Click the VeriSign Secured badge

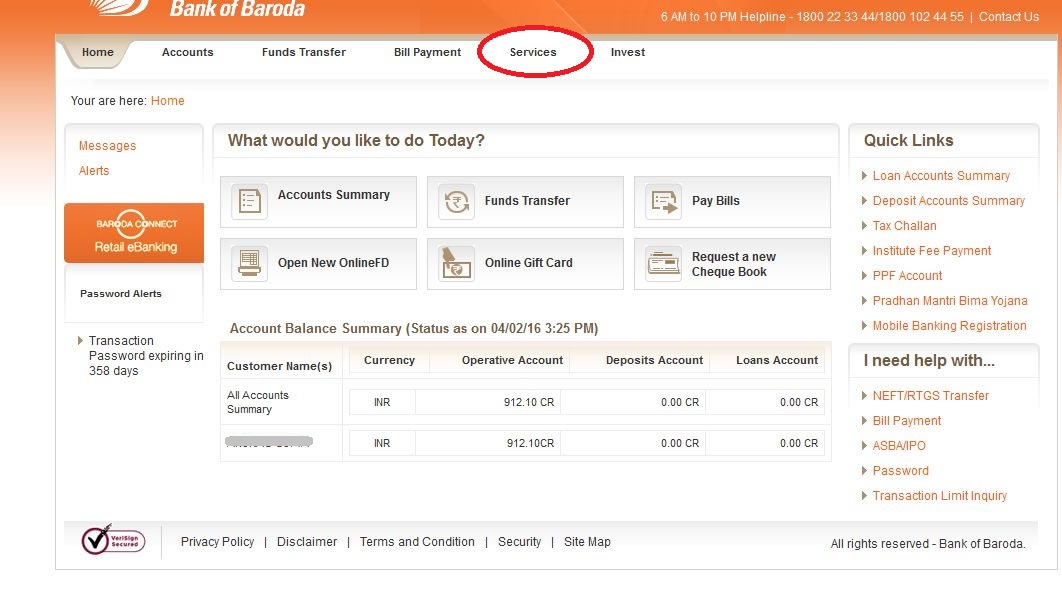[113, 541]
